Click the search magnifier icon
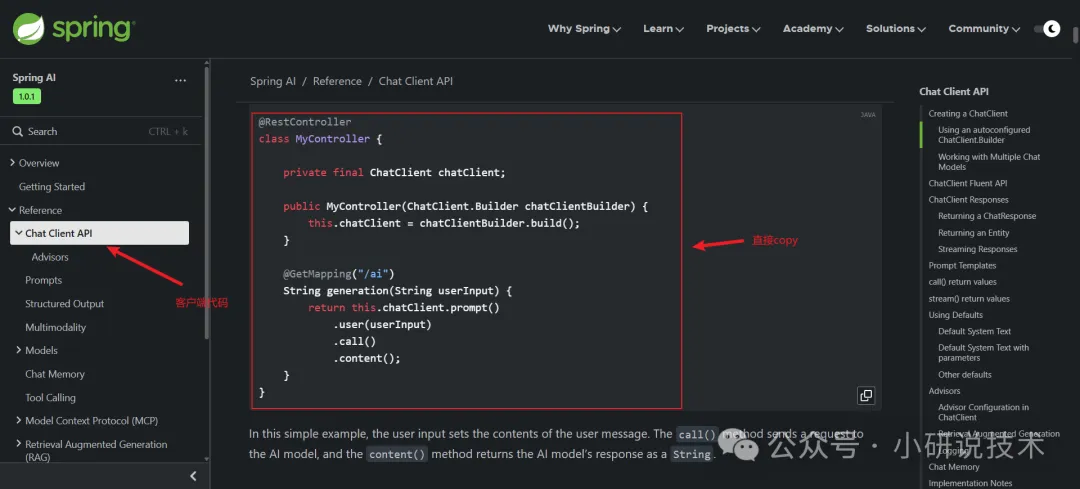Screen dimensions: 1080x489 (x=18, y=132)
